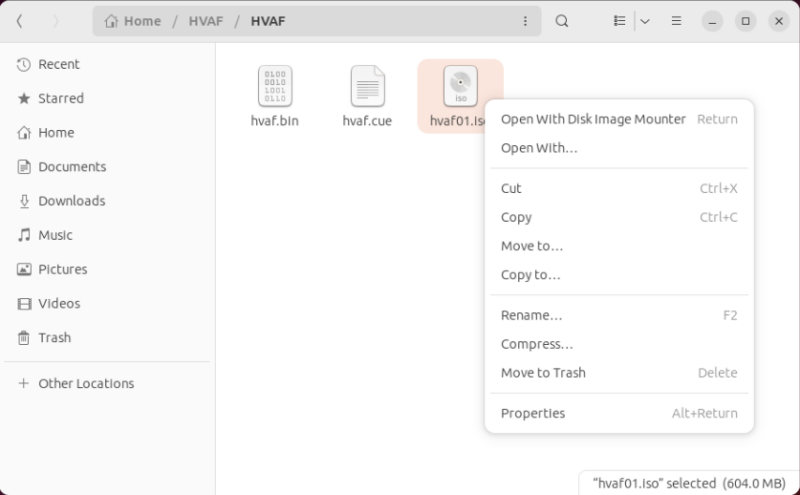800x495 pixels.
Task: Go back with the left arrow button
Action: click(19, 21)
